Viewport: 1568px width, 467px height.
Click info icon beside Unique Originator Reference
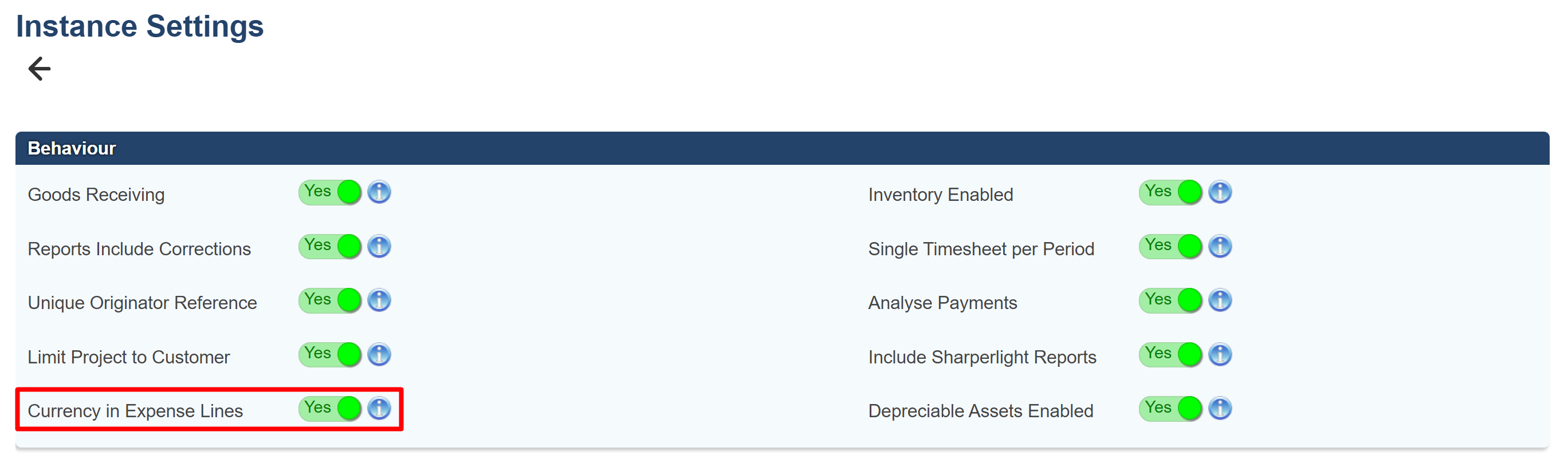(379, 300)
